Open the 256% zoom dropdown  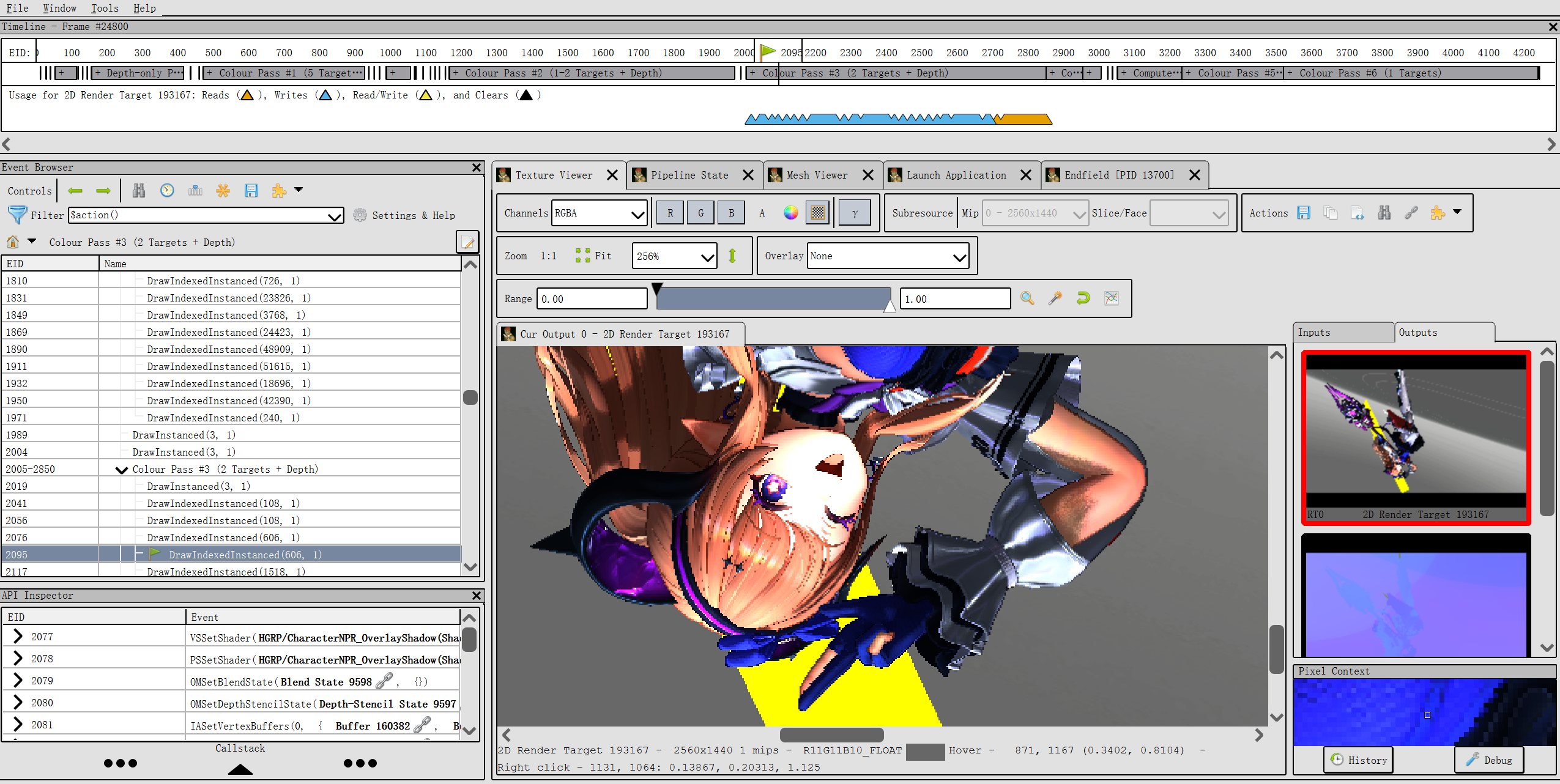coord(674,256)
